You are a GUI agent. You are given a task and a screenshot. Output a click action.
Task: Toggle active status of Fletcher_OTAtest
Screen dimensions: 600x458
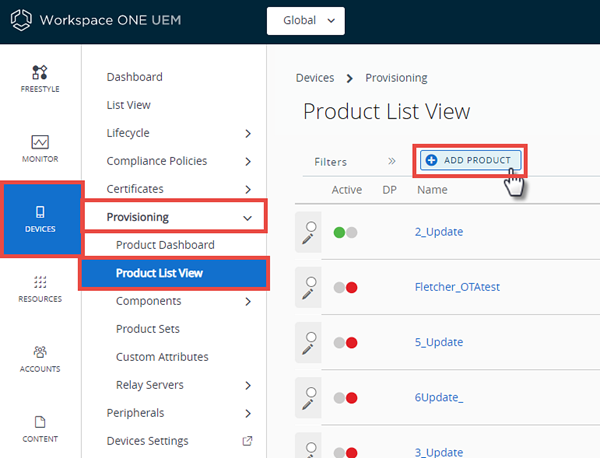coord(345,287)
